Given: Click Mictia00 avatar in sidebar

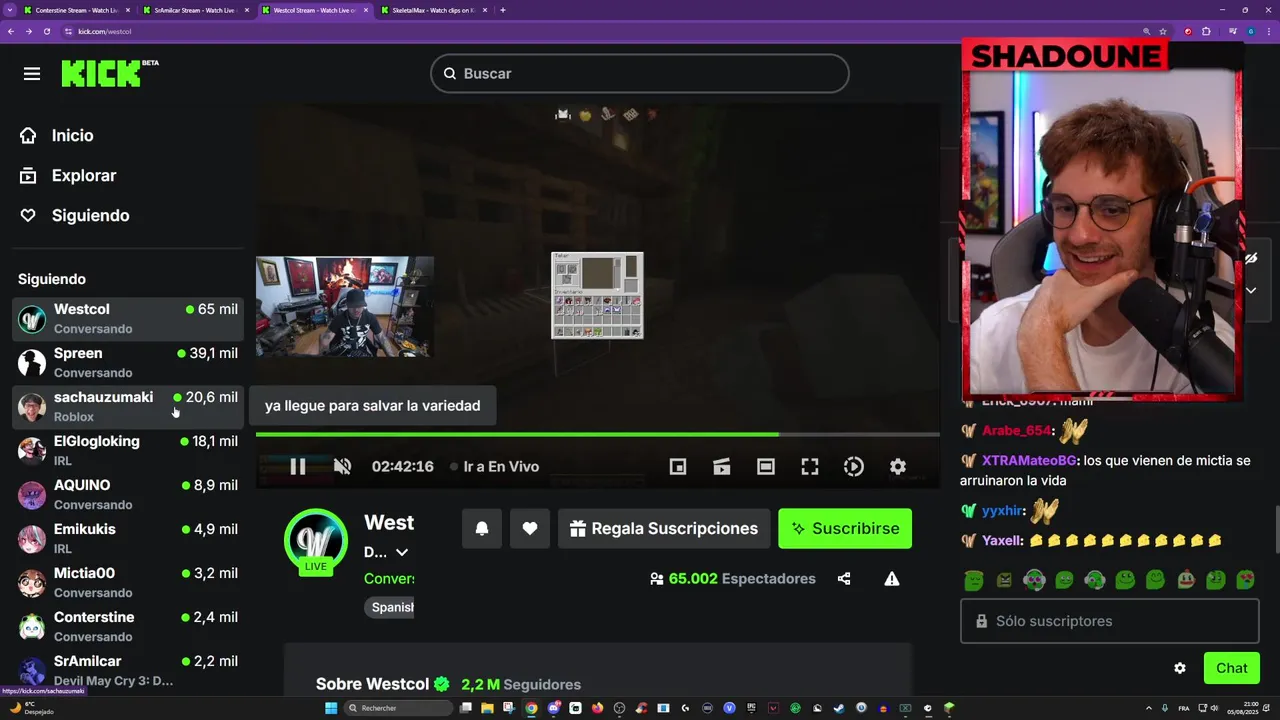Looking at the screenshot, I should click(32, 582).
